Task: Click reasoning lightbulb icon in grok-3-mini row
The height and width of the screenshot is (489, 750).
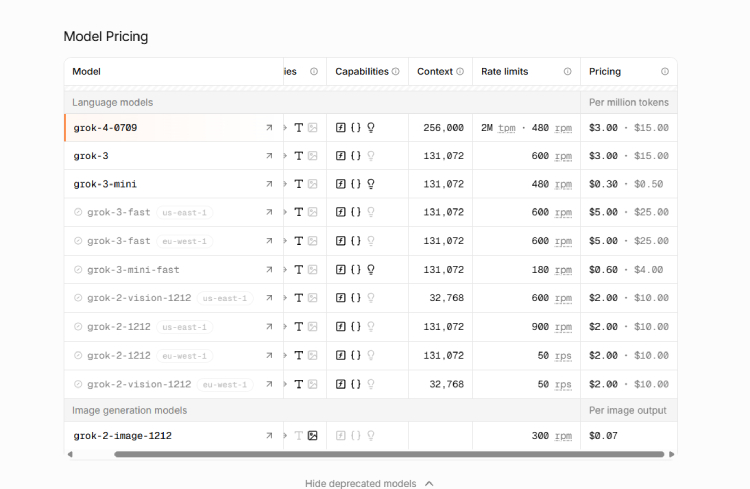Action: [371, 184]
